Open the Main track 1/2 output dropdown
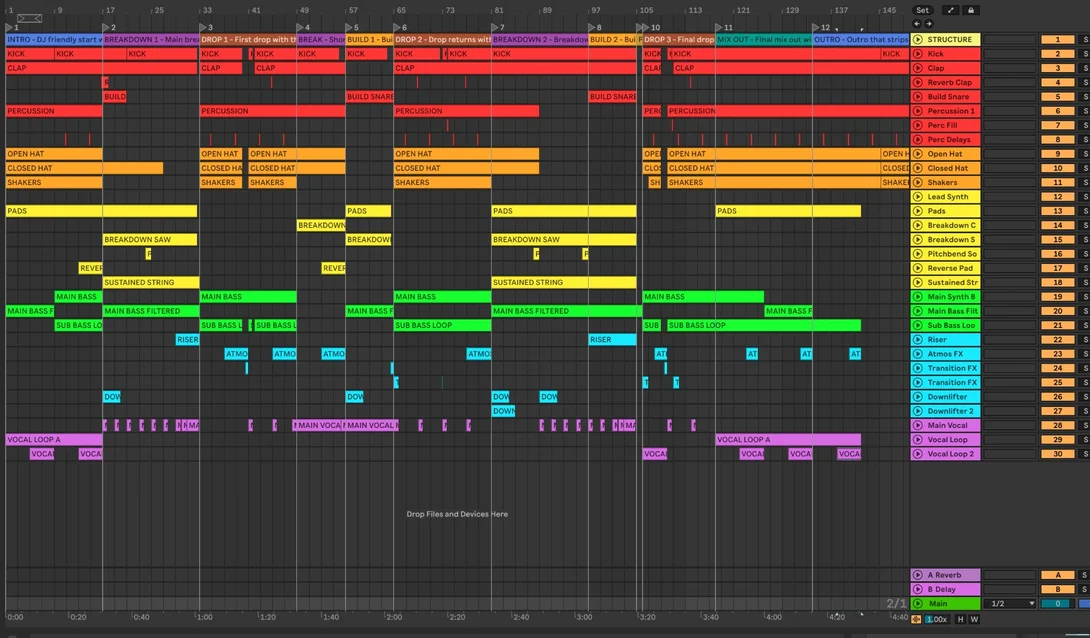This screenshot has height=638, width=1090. click(x=1009, y=603)
